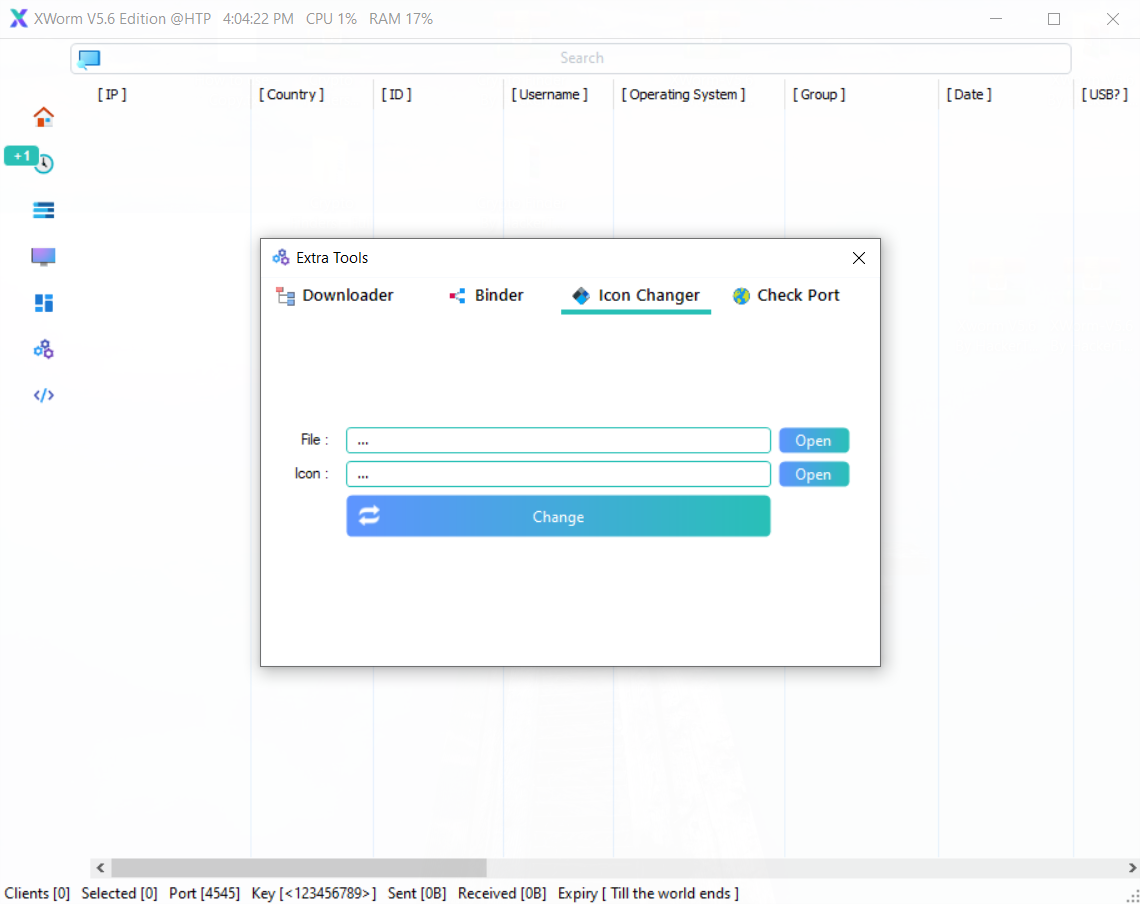Image resolution: width=1140 pixels, height=904 pixels.
Task: Sort by the [ Country ] column header
Action: pyautogui.click(x=292, y=95)
